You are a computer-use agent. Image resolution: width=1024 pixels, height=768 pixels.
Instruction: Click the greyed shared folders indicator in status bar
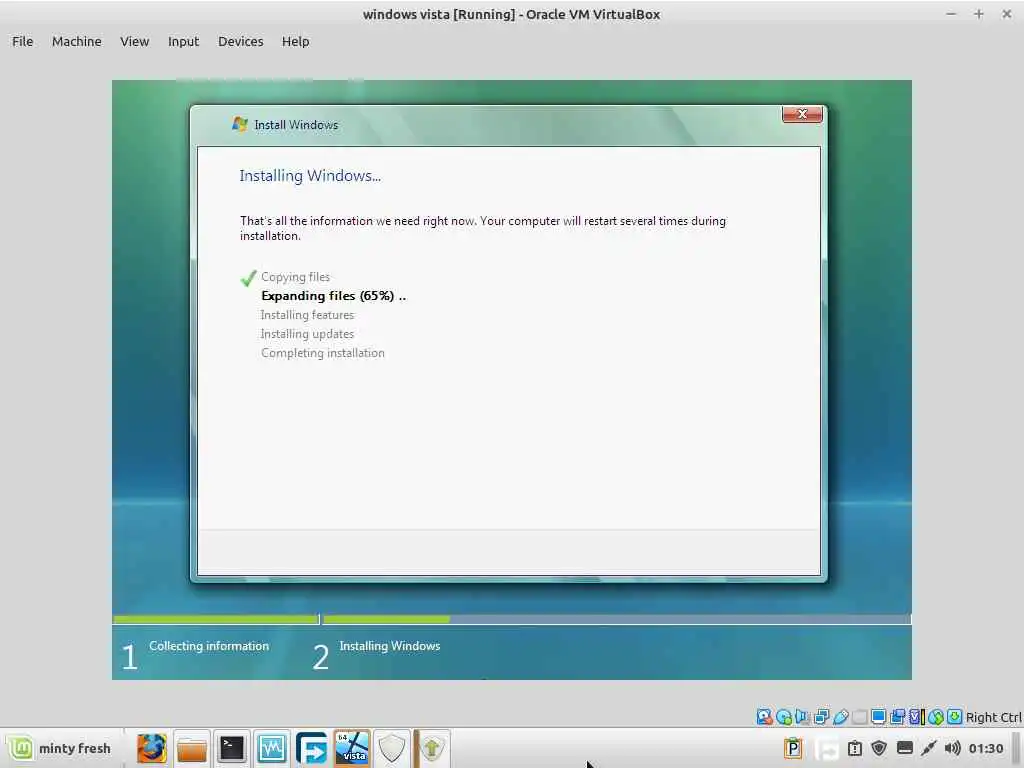coord(859,717)
